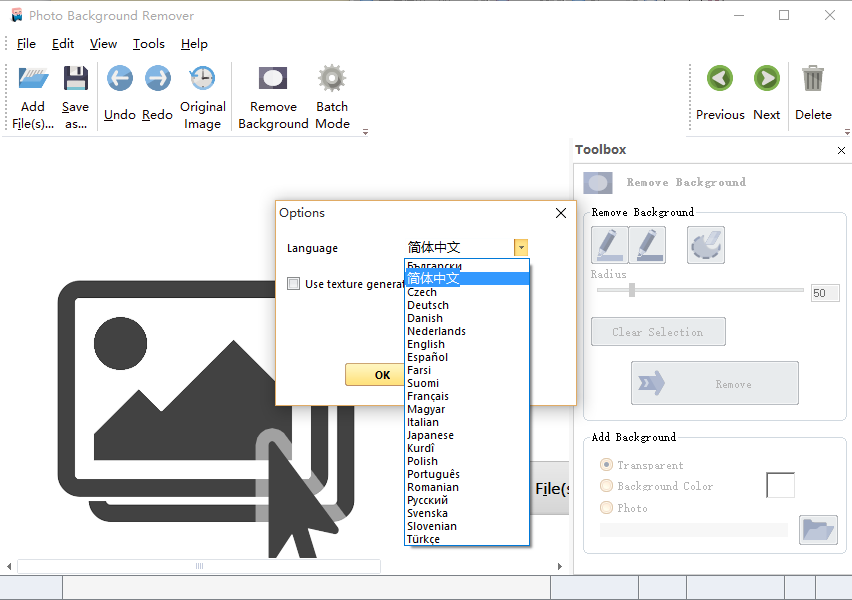The image size is (852, 600).
Task: Collapse the Language dropdown arrow
Action: point(521,248)
